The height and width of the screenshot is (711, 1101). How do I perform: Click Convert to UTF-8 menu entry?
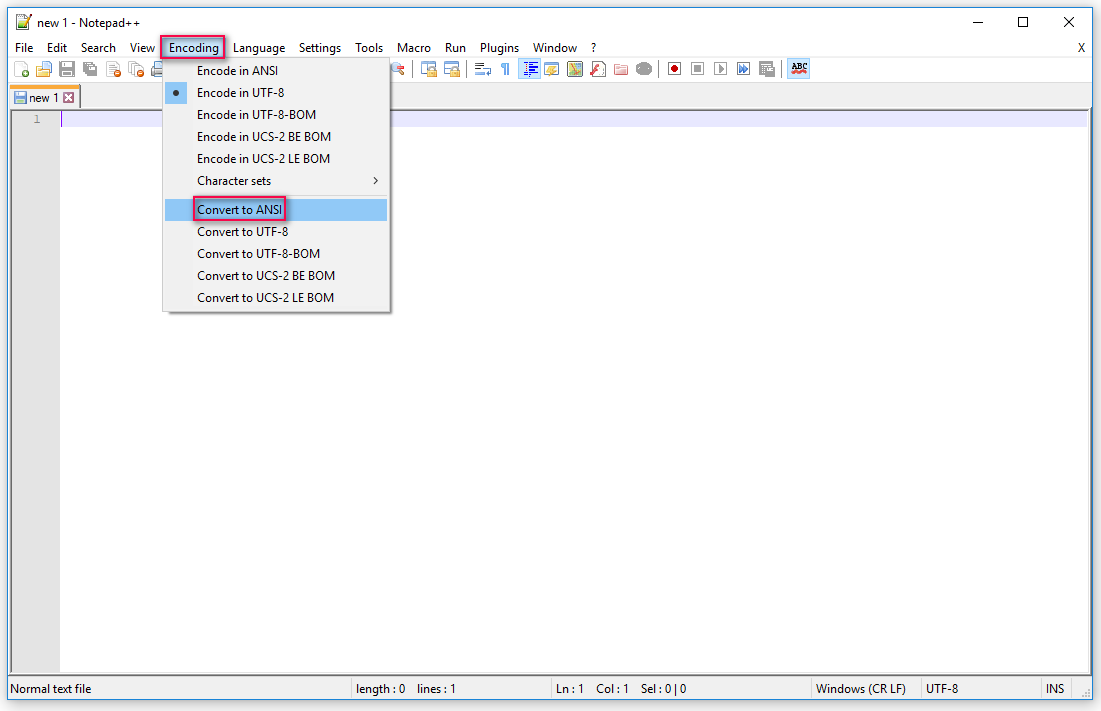tap(275, 232)
